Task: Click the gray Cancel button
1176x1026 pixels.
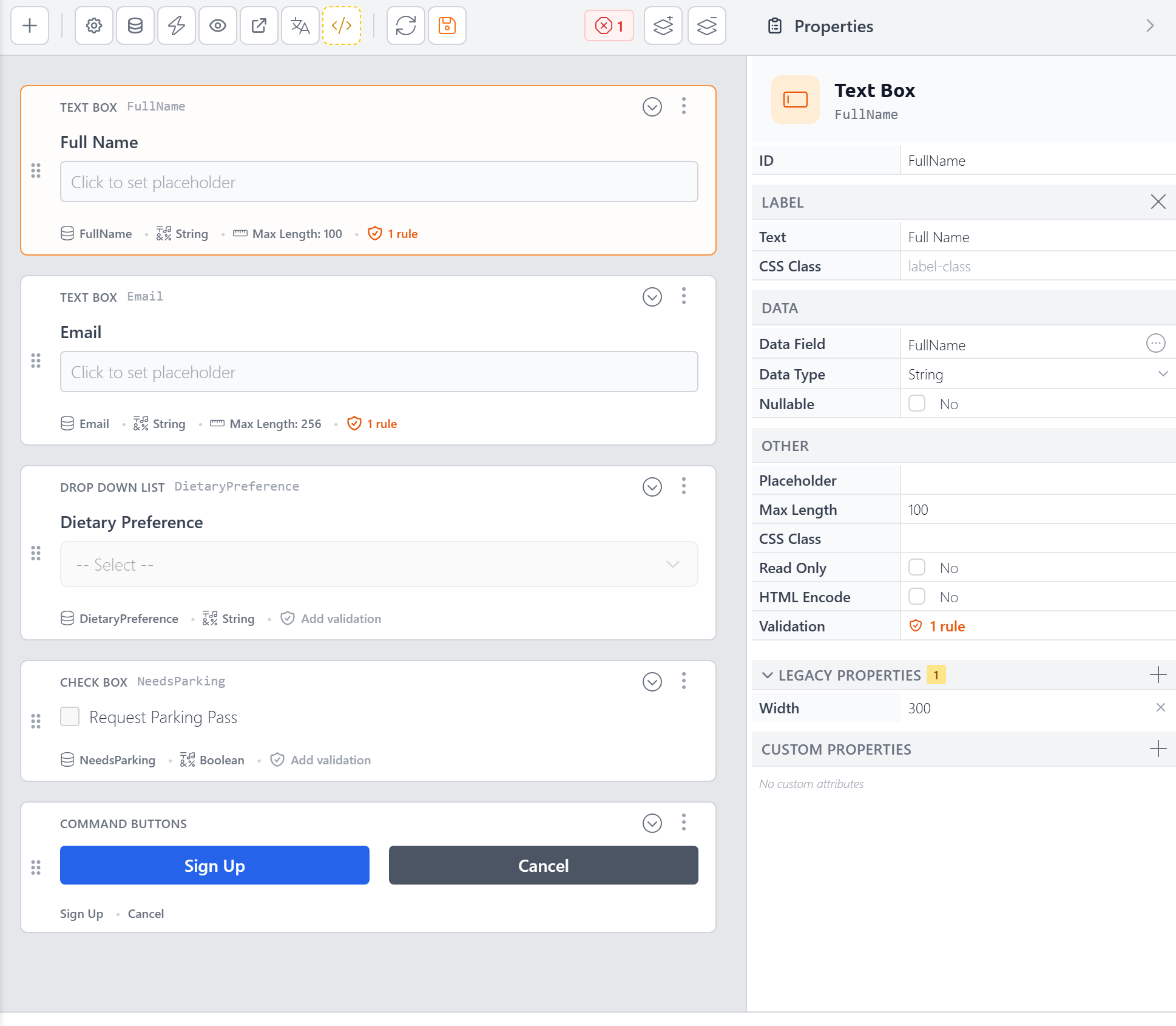Action: point(543,865)
